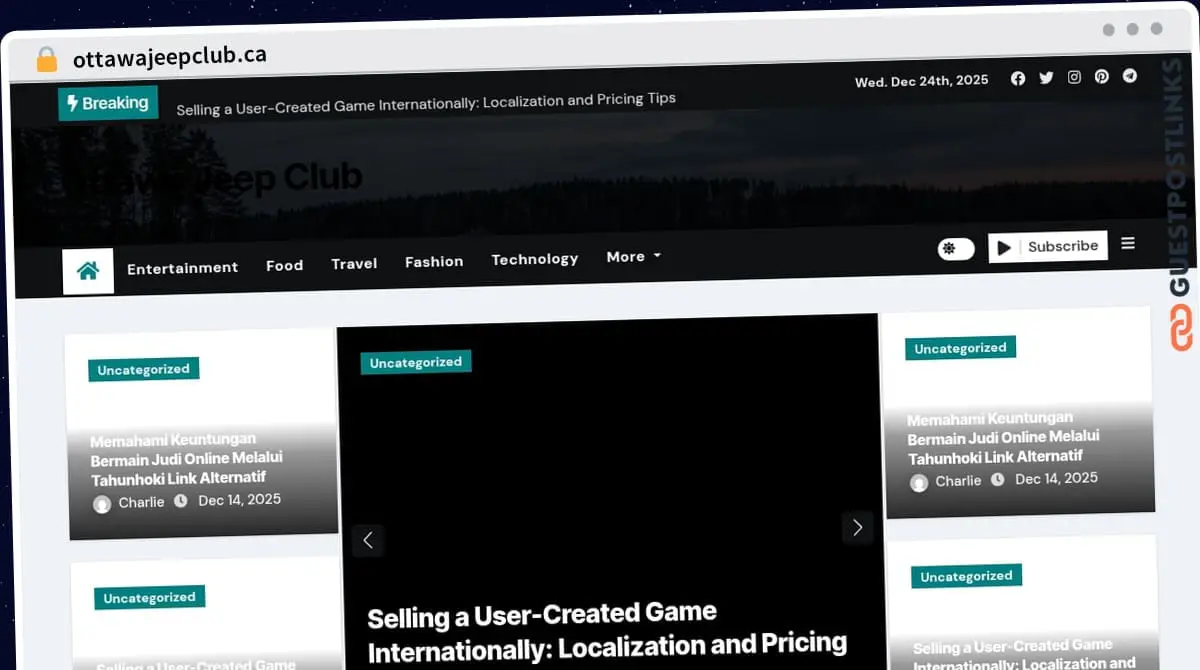Screen dimensions: 1200x670
Task: Click Uncategorized tag on bottom-right card
Action: pos(966,576)
